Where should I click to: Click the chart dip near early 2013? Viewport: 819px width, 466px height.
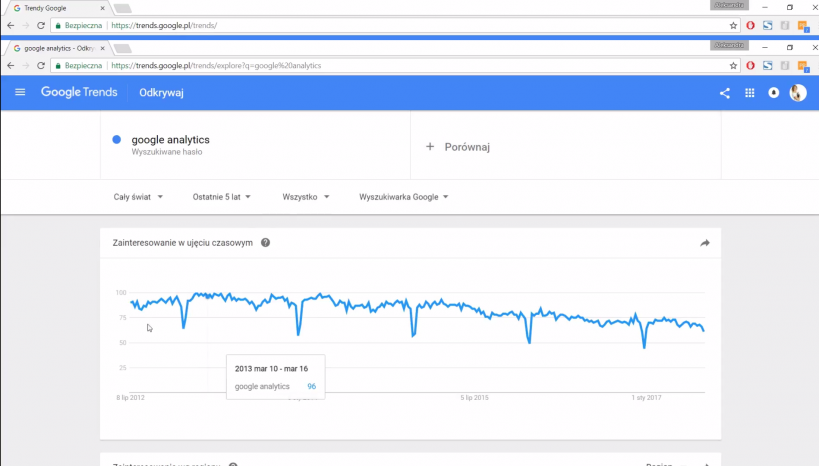pos(184,328)
